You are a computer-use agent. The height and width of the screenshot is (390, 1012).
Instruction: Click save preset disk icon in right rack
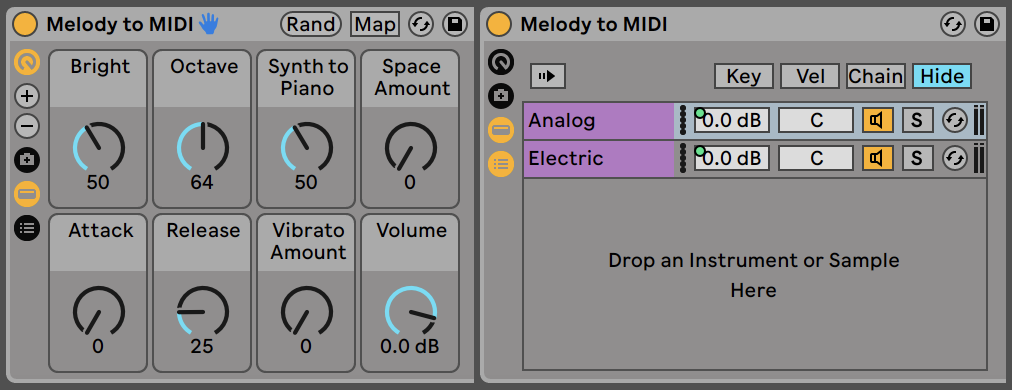986,25
